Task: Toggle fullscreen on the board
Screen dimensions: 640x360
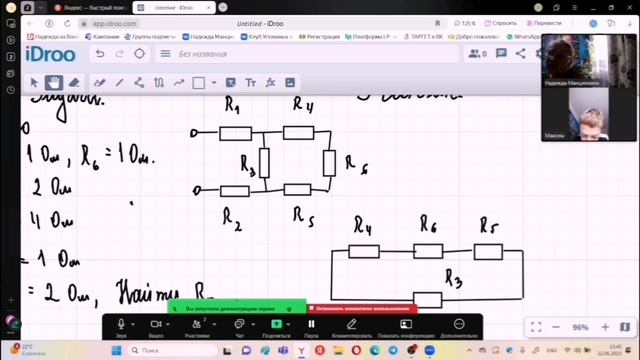Action: [536, 327]
